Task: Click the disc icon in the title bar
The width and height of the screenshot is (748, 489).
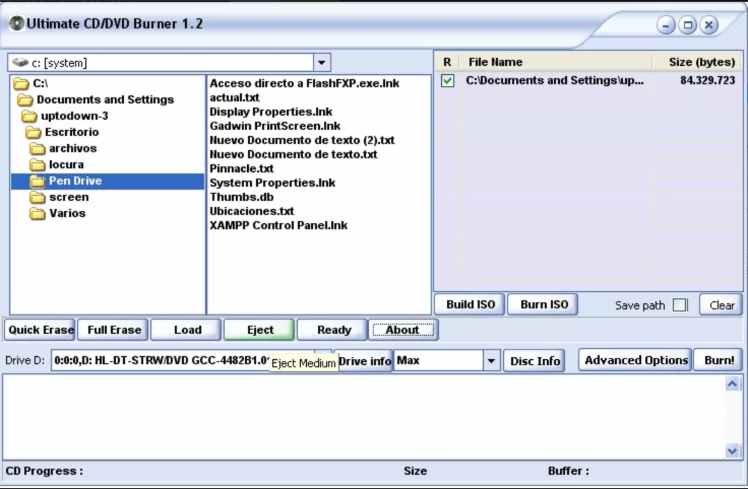Action: [x=16, y=23]
